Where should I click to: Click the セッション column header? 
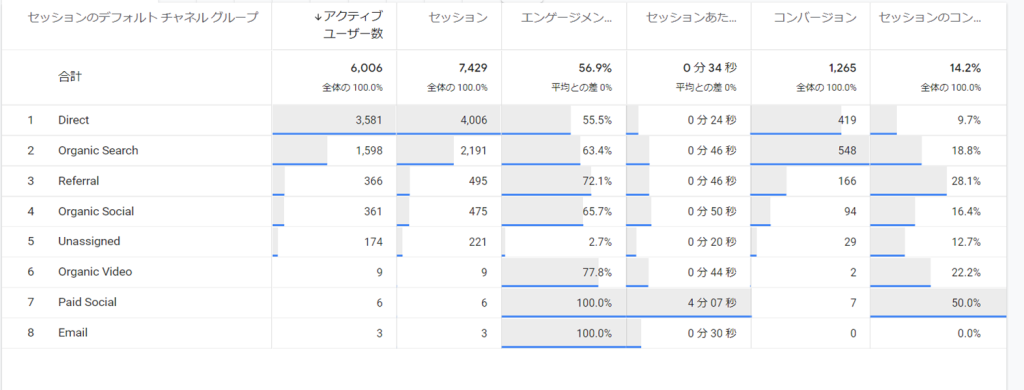tap(458, 18)
